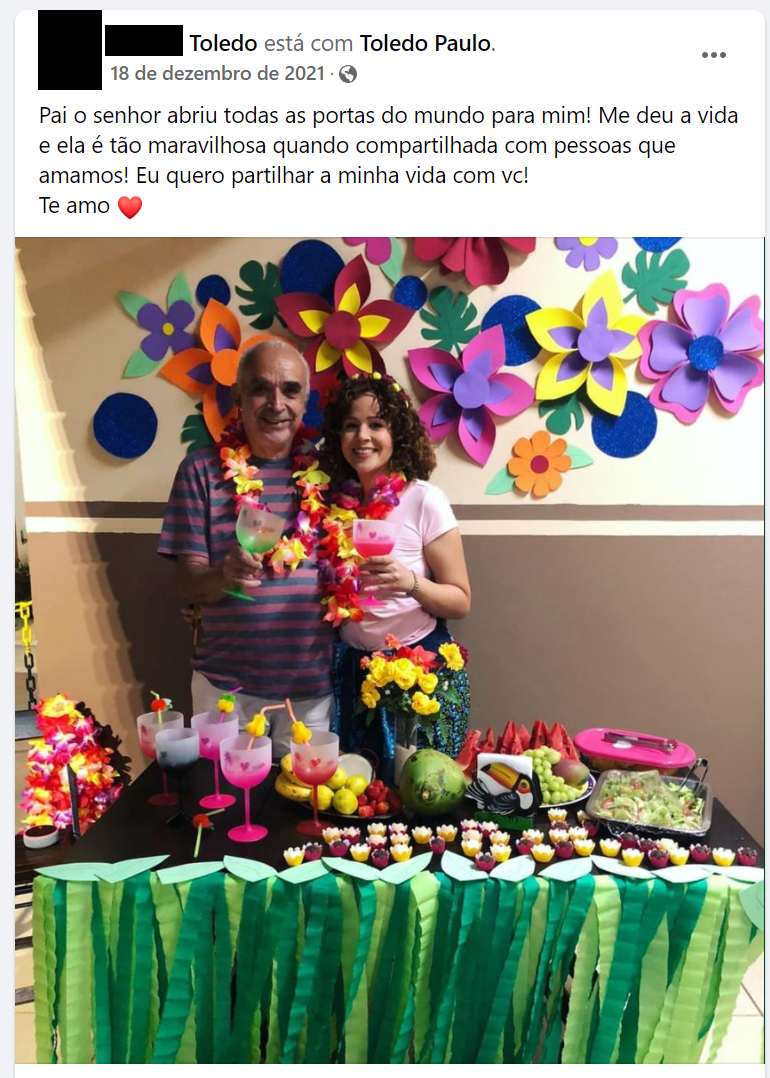Click the bunch of green grapes

pyautogui.click(x=553, y=776)
